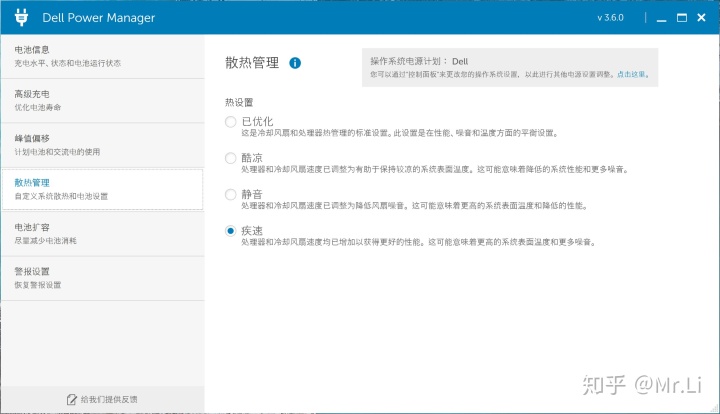The height and width of the screenshot is (414, 720).
Task: Click the 酷凉 description text line
Action: (434, 169)
